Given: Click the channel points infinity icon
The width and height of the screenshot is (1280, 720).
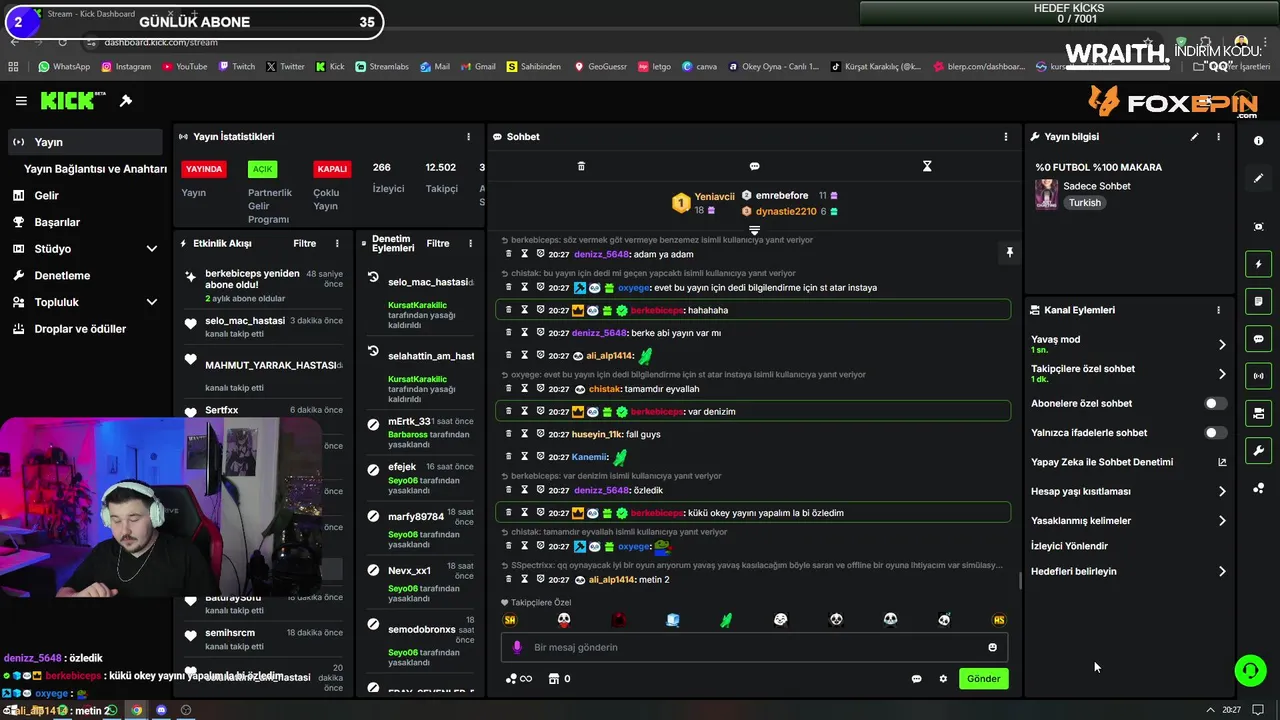Looking at the screenshot, I should click(x=519, y=679).
